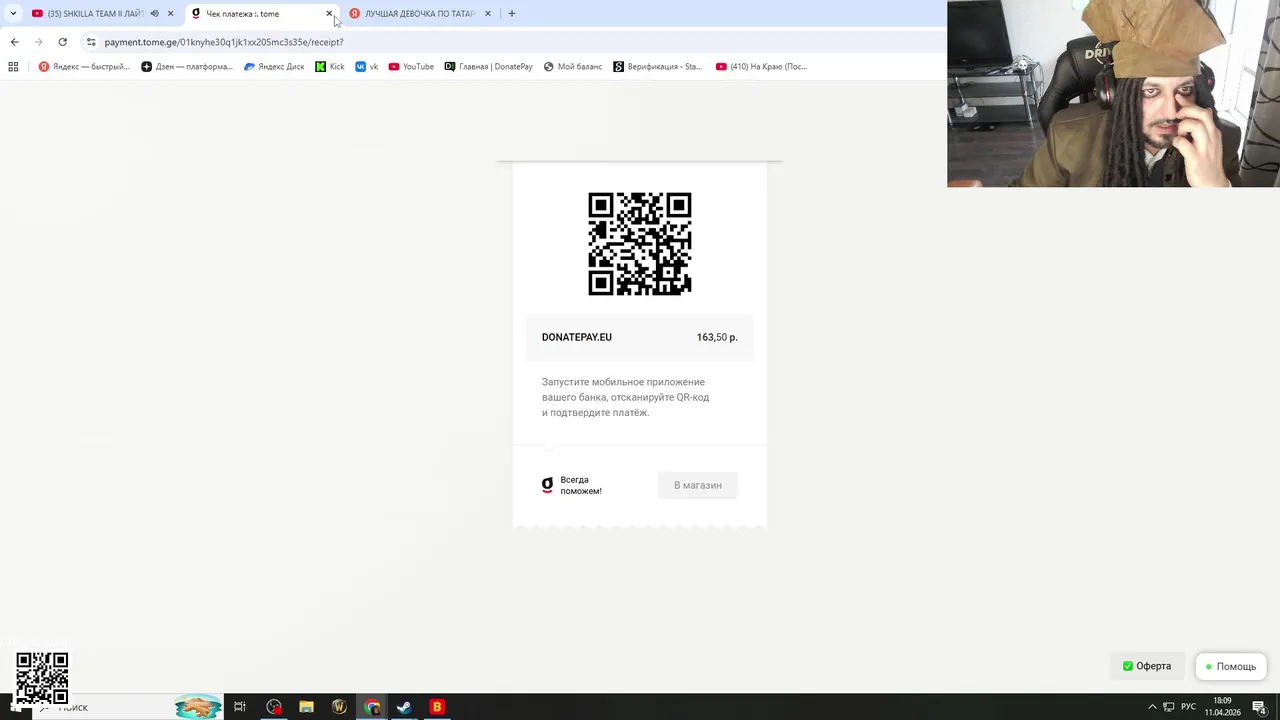Viewport: 1280px width, 720px height.
Task: Open the Яндекс Диск bookmark
Action: 274,67
